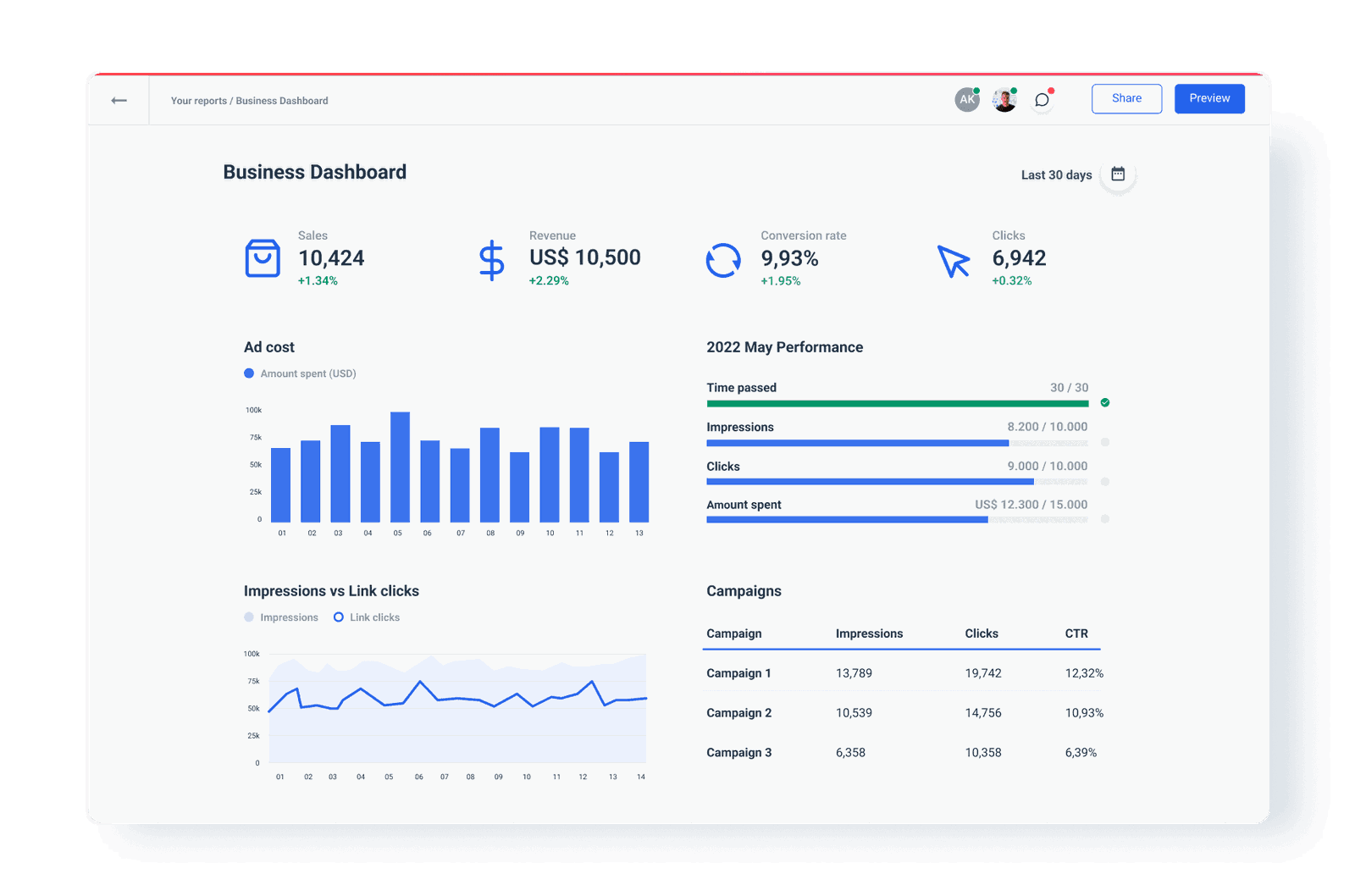The height and width of the screenshot is (896, 1355).
Task: Click the Preview button
Action: point(1208,98)
